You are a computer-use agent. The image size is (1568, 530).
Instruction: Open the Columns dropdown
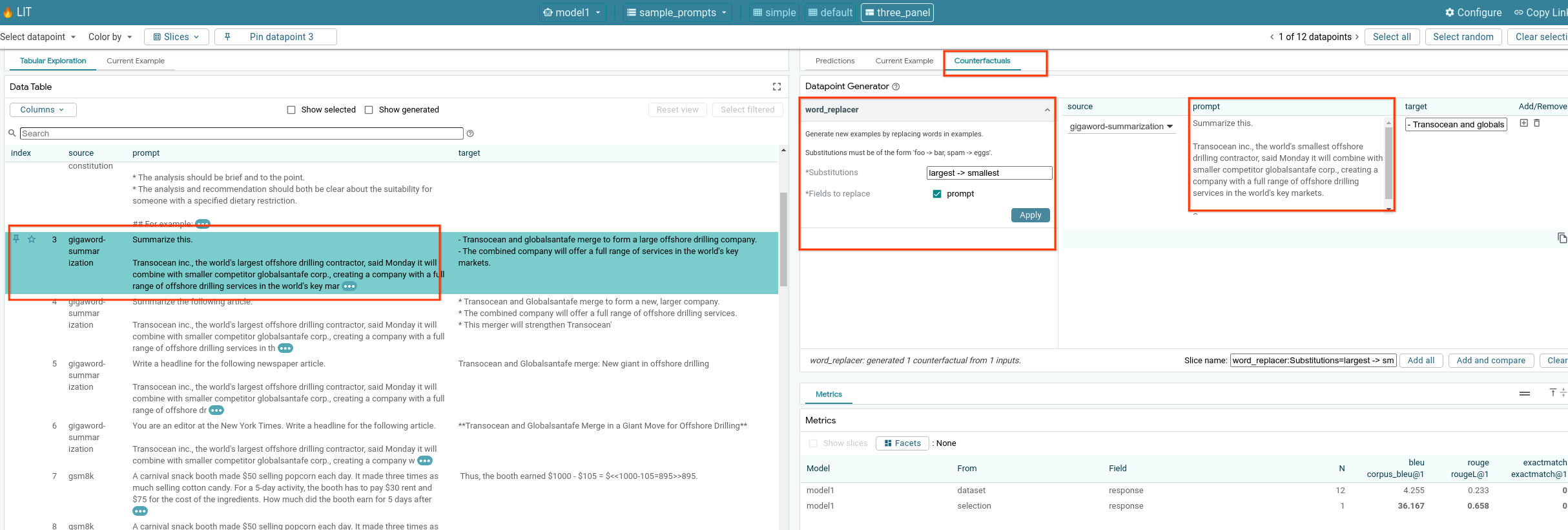[x=43, y=110]
